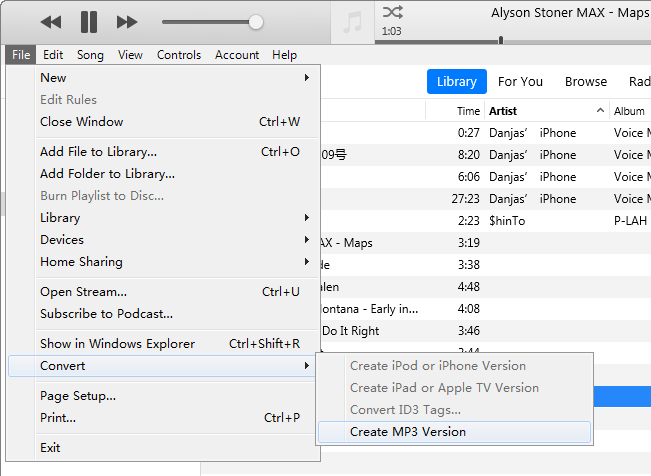Expand the Convert submenu
Image resolution: width=651 pixels, height=476 pixels.
point(164,366)
